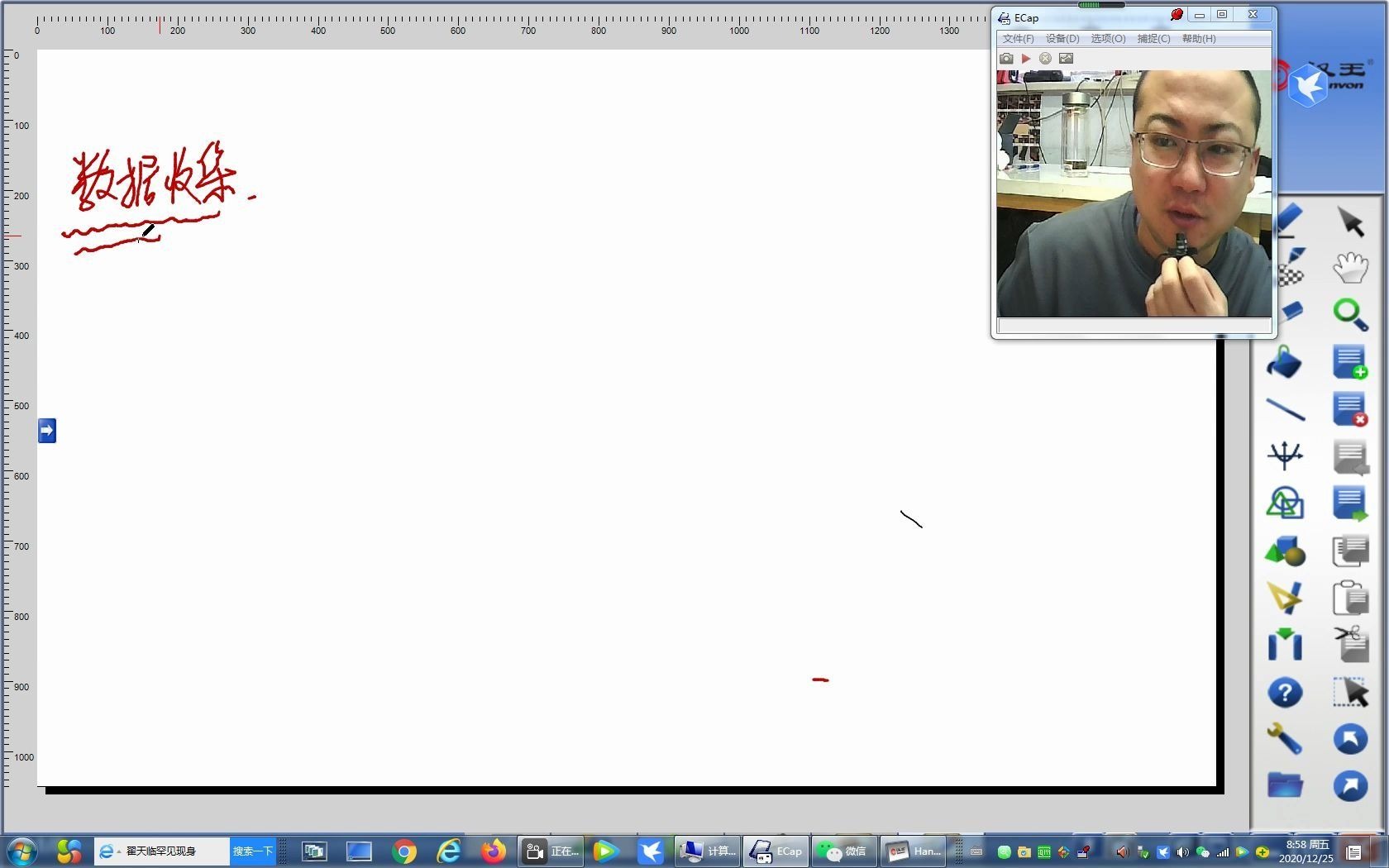Select the dotted-box selection cursor tool
This screenshot has width=1389, height=868.
1350,692
